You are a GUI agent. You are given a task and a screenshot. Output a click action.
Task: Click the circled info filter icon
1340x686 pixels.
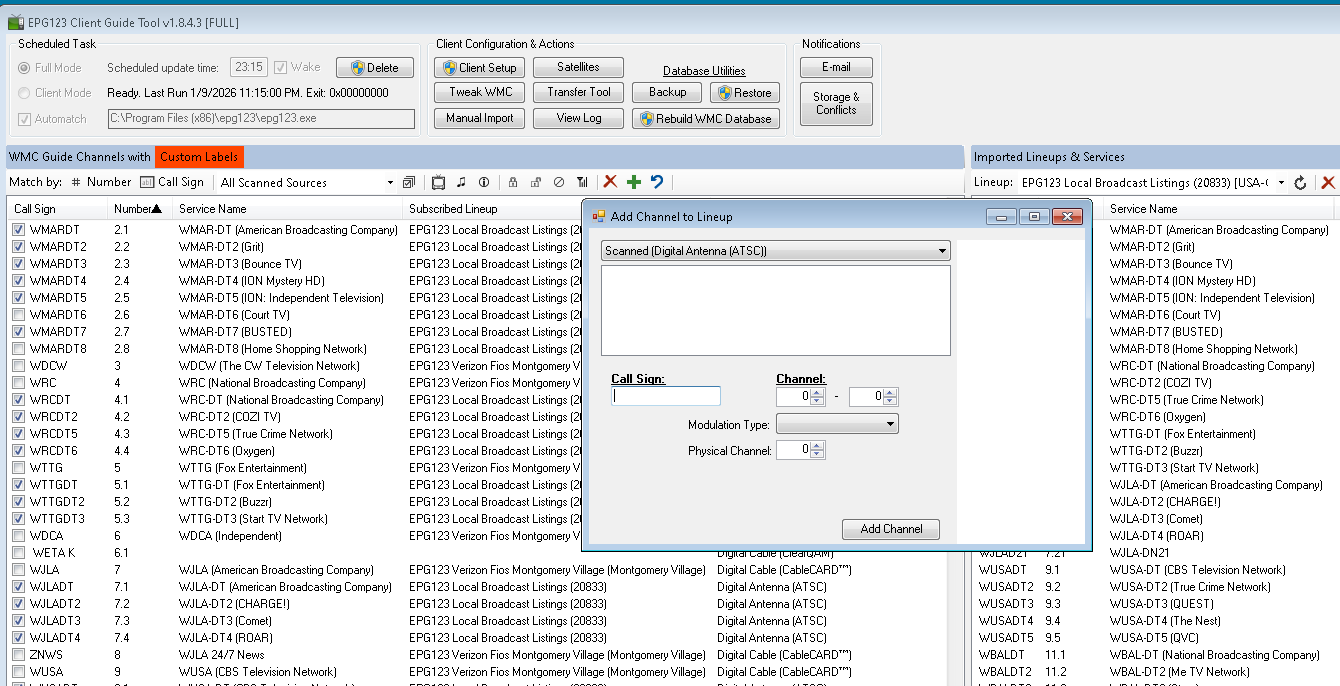pos(484,182)
